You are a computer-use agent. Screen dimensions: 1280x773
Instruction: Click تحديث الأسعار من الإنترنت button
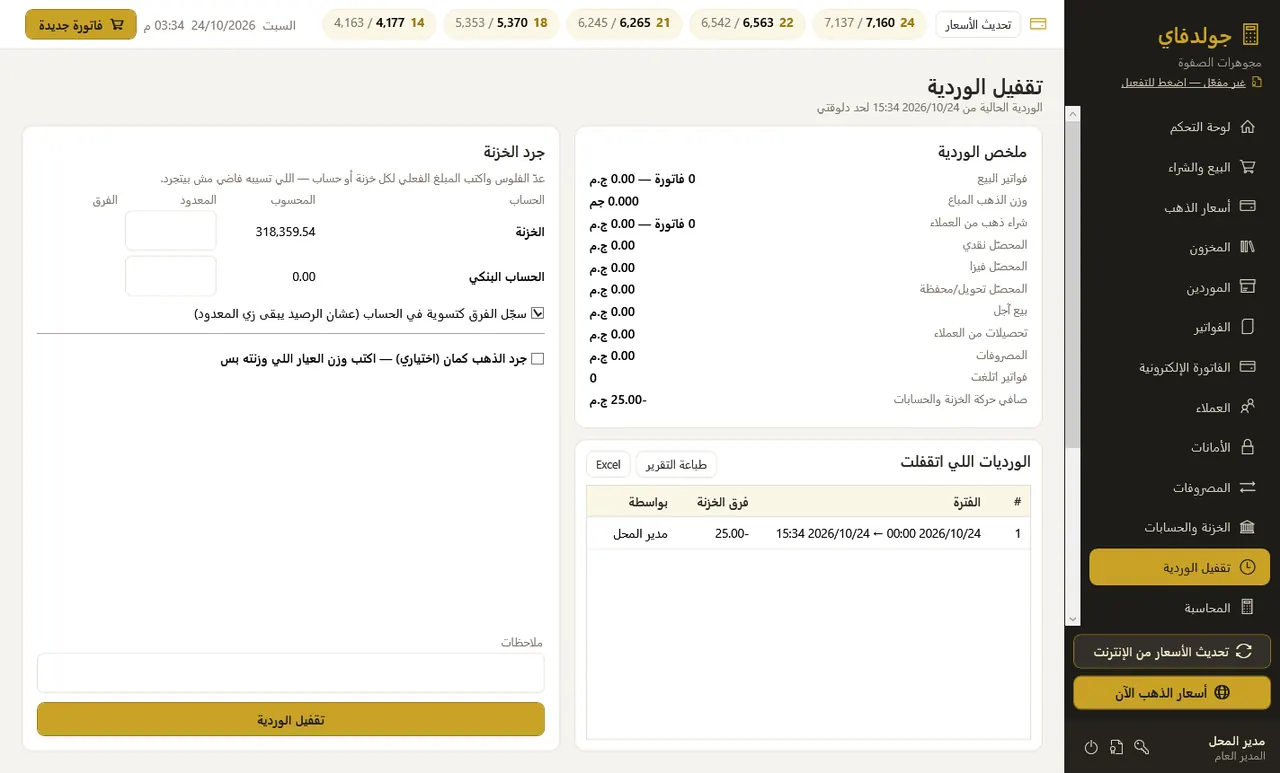click(1172, 651)
